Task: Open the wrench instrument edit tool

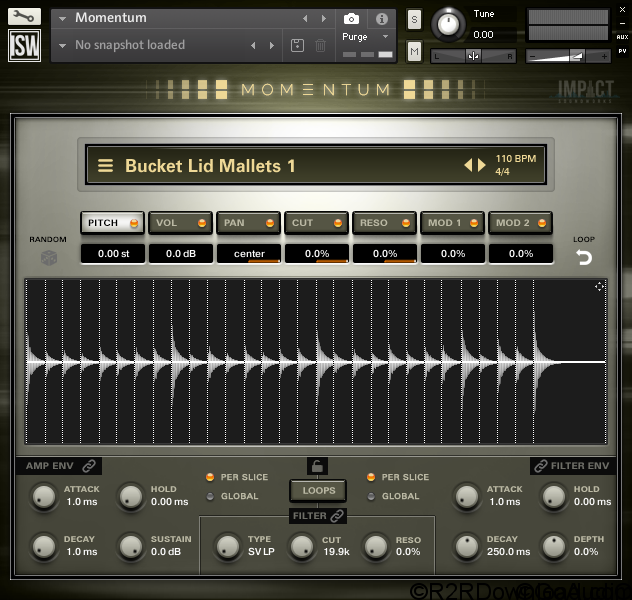Action: point(24,17)
